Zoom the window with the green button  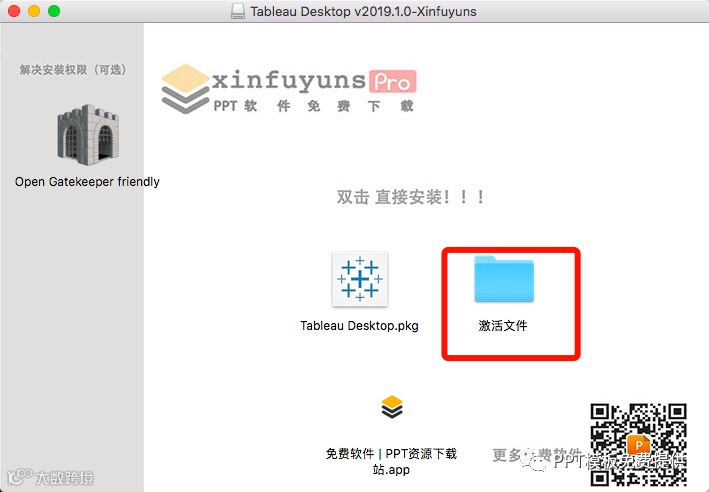click(54, 11)
